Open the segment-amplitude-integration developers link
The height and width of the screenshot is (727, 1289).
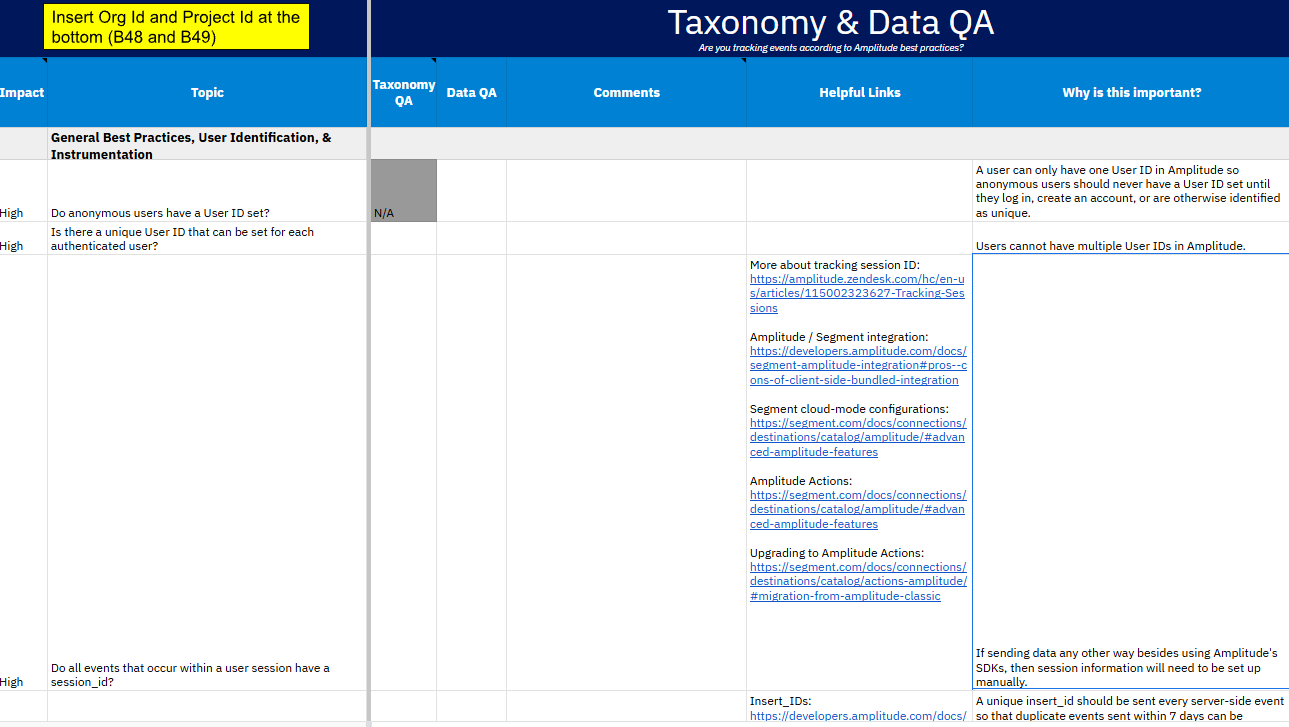[858, 366]
